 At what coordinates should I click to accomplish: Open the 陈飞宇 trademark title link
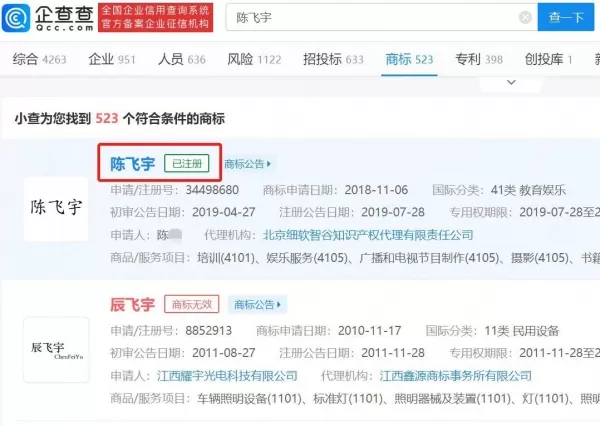point(132,164)
